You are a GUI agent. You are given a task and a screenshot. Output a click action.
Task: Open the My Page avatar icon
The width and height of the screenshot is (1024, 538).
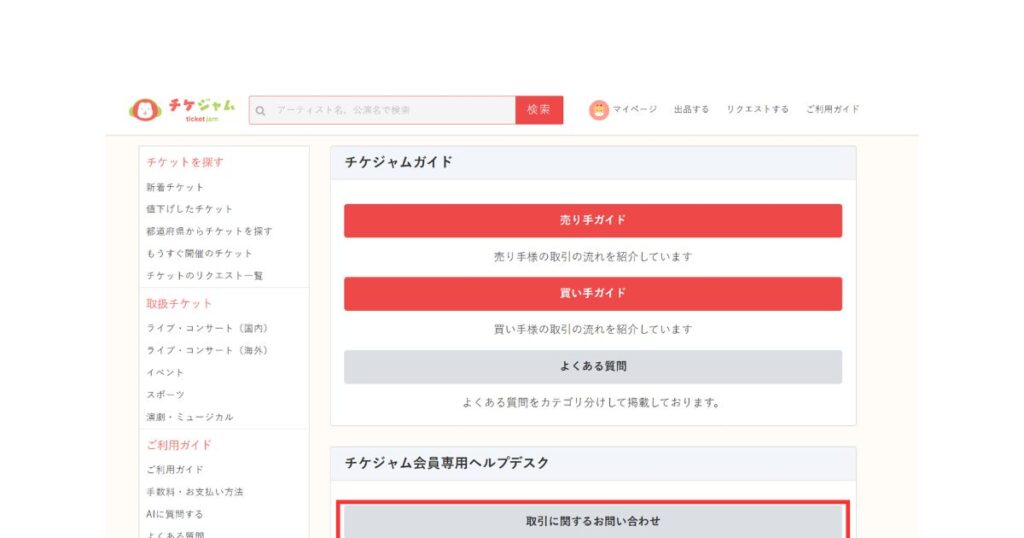click(598, 110)
